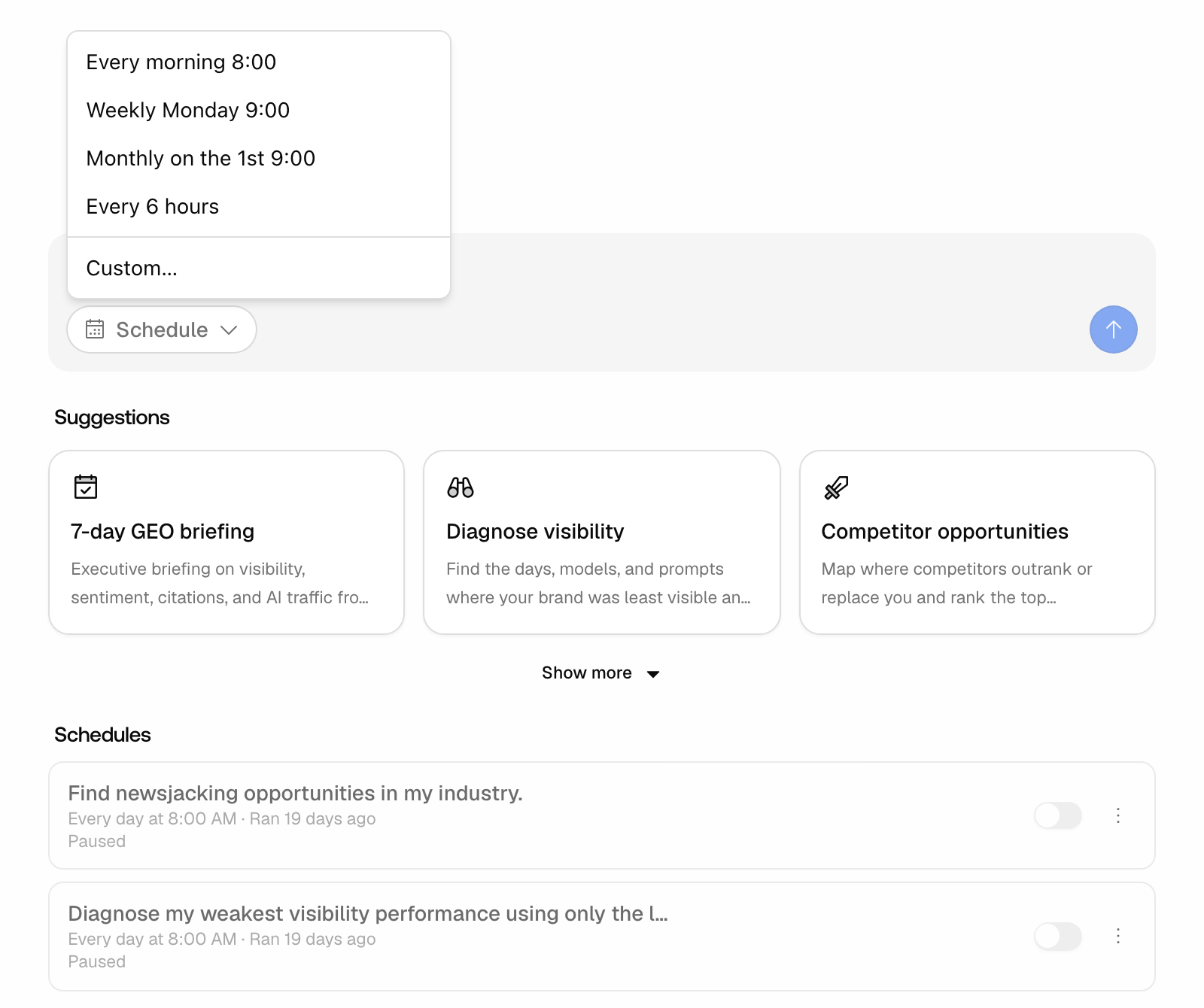The height and width of the screenshot is (1008, 1204).
Task: Click sword icon on Competitor opportunities card
Action: (836, 487)
